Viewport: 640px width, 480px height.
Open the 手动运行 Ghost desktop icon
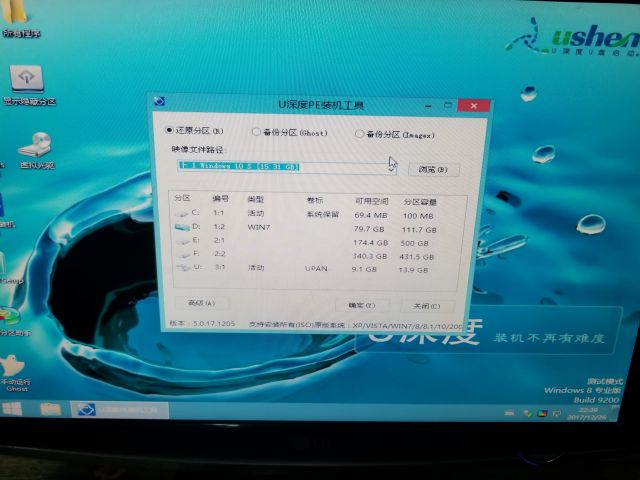15,373
